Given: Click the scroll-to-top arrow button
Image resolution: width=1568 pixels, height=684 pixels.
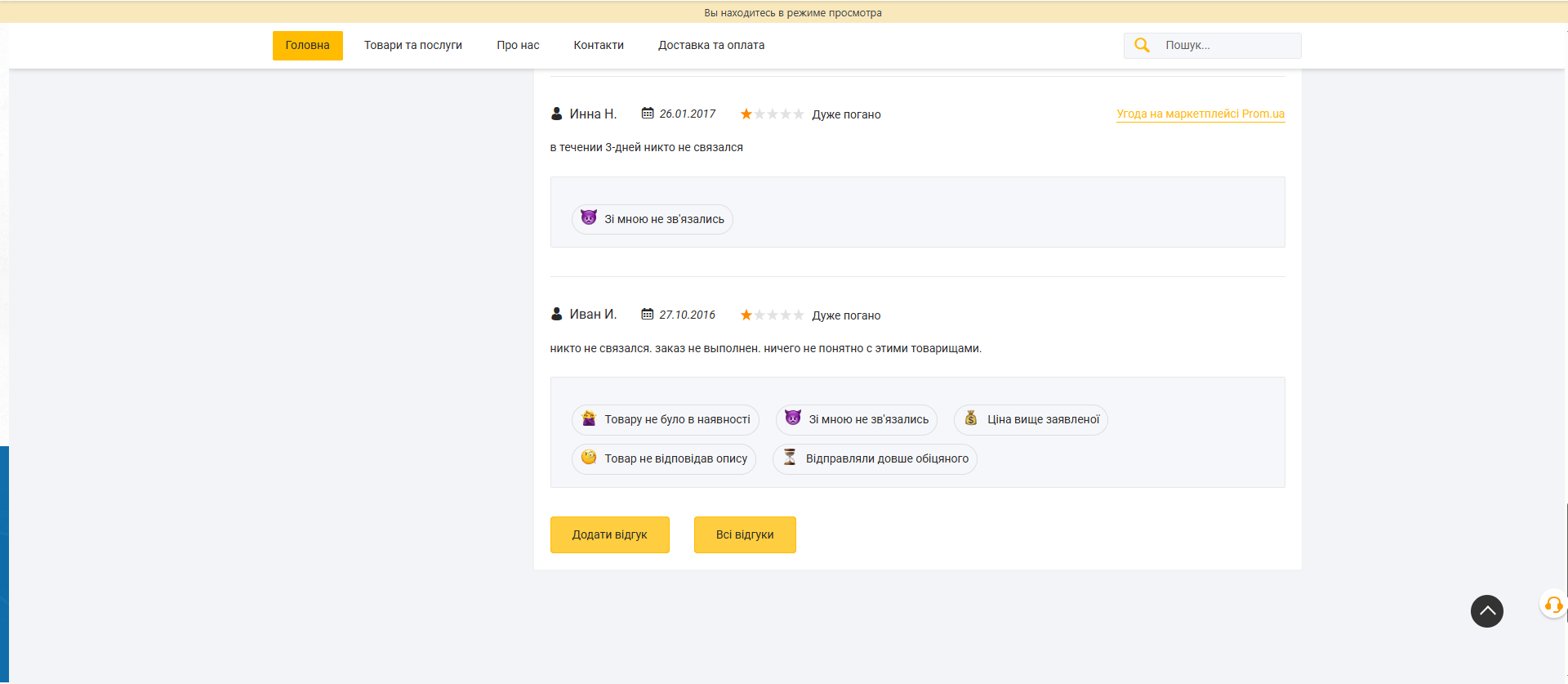Looking at the screenshot, I should pos(1486,611).
